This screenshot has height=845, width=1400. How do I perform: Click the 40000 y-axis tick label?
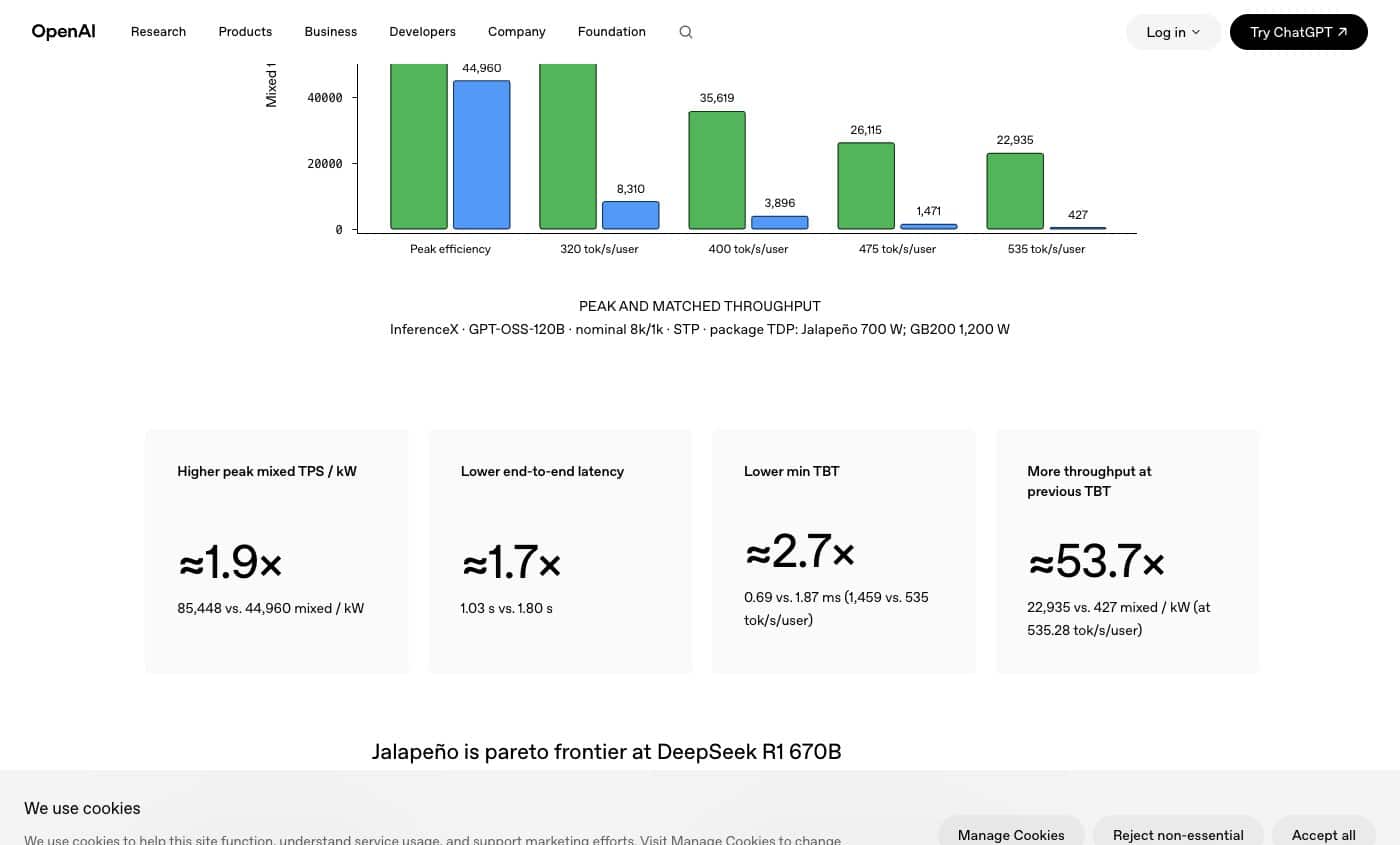pyautogui.click(x=325, y=98)
